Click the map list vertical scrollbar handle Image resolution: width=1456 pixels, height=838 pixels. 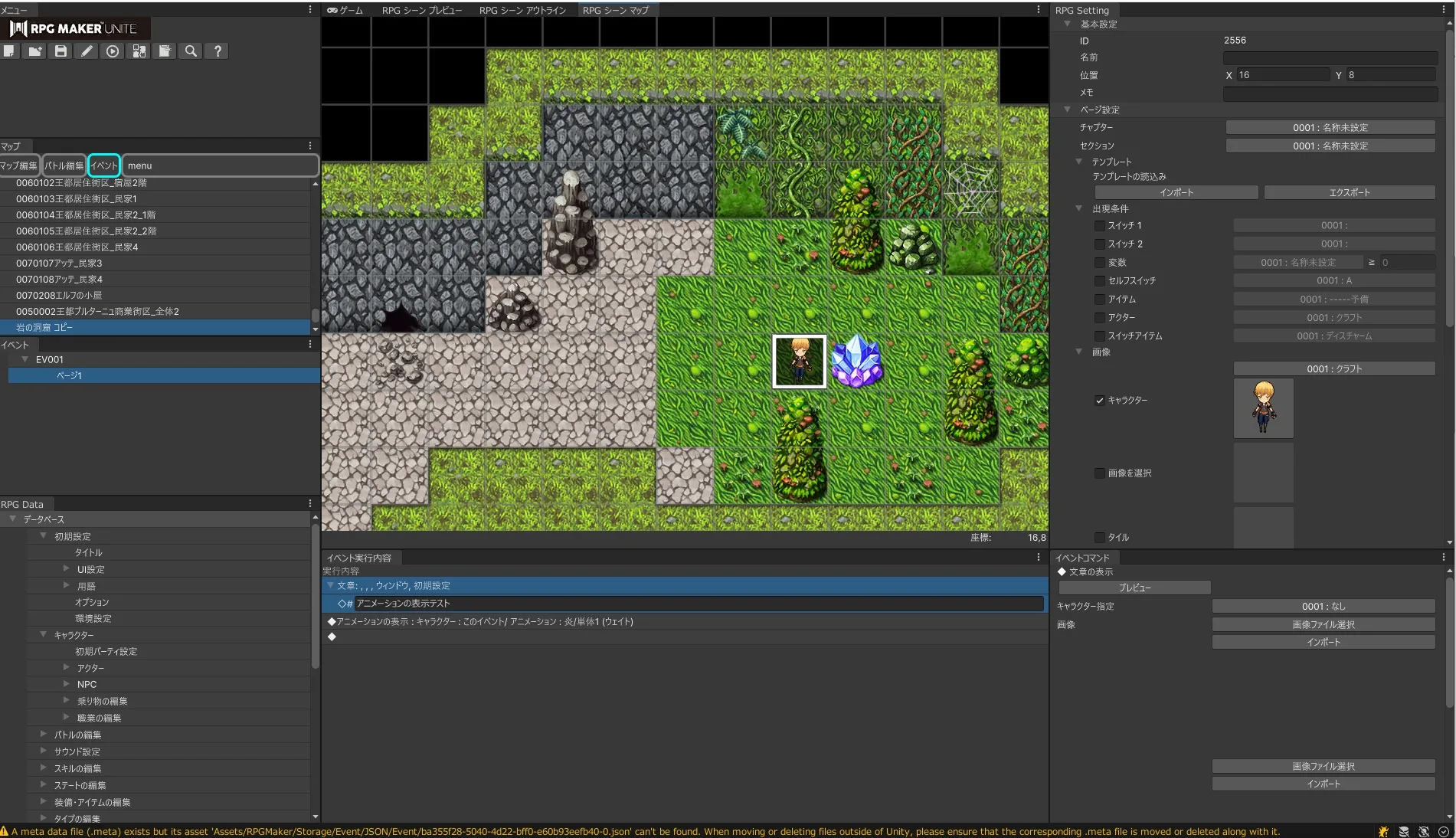(x=315, y=315)
